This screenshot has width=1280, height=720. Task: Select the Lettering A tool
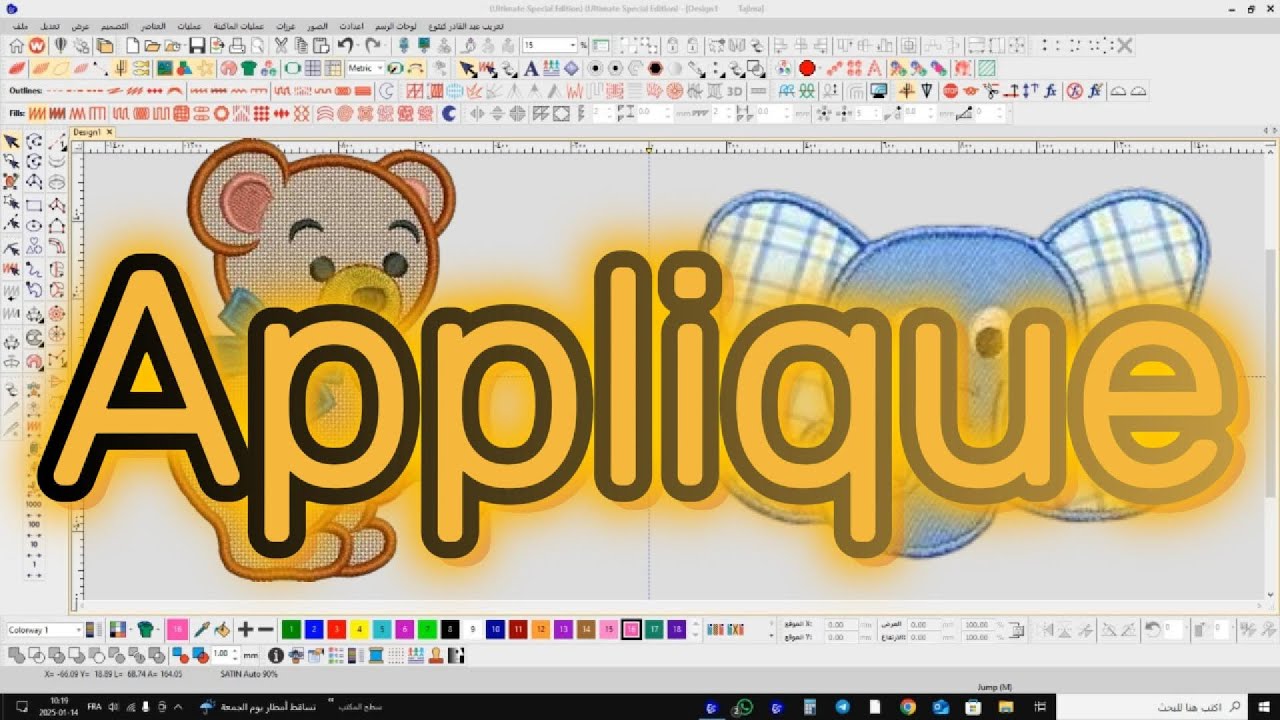531,68
